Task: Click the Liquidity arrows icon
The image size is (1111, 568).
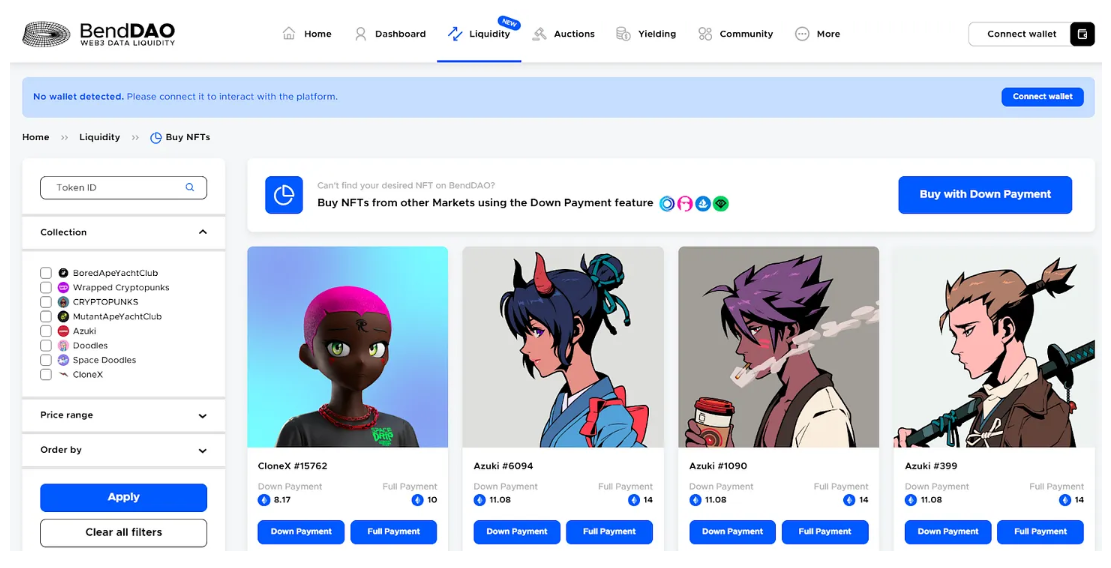Action: click(x=455, y=33)
